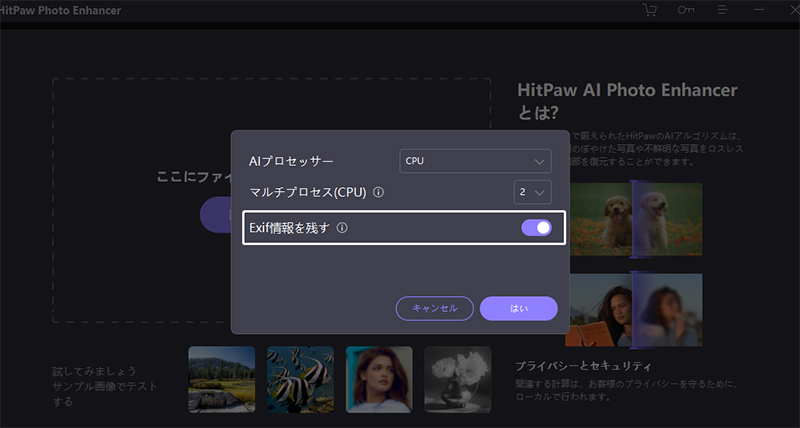Open the shopping cart icon in title bar
This screenshot has width=800, height=428.
[650, 10]
